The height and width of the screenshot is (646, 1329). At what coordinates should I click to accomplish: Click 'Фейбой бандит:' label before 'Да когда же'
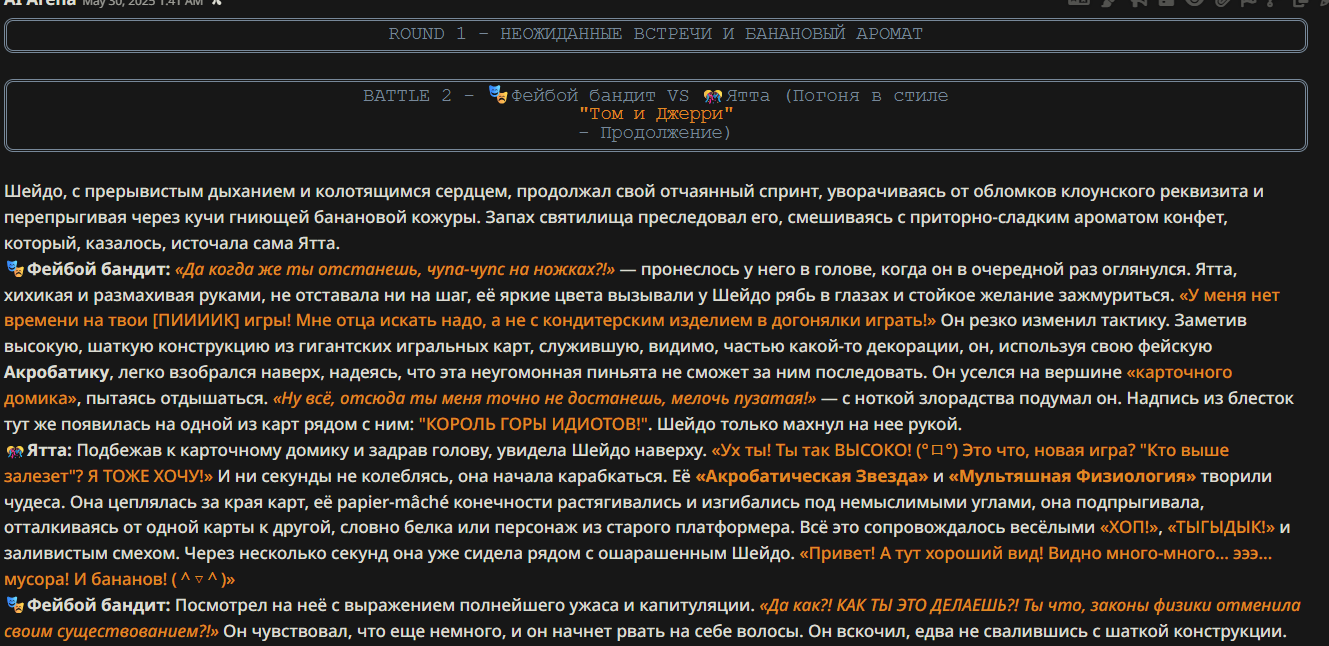tap(98, 269)
